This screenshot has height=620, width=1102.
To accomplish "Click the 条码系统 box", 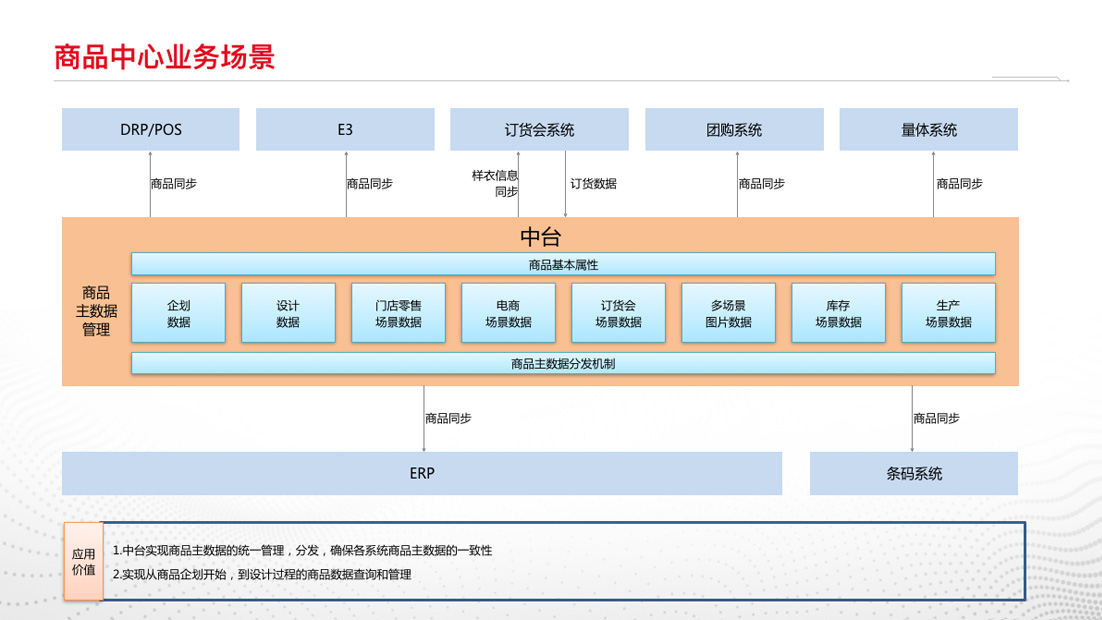I will 913,473.
